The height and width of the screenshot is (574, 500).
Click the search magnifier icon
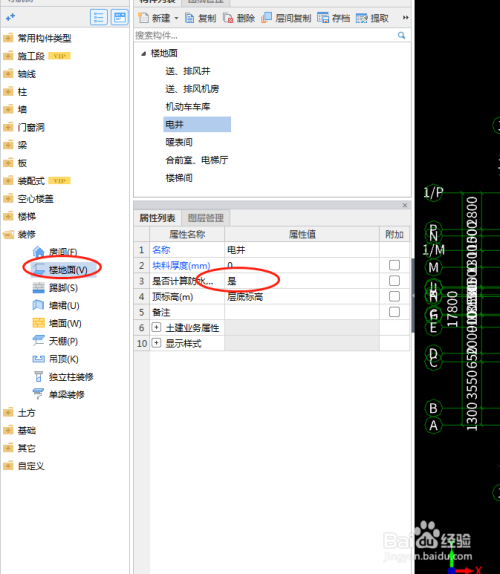(x=402, y=35)
